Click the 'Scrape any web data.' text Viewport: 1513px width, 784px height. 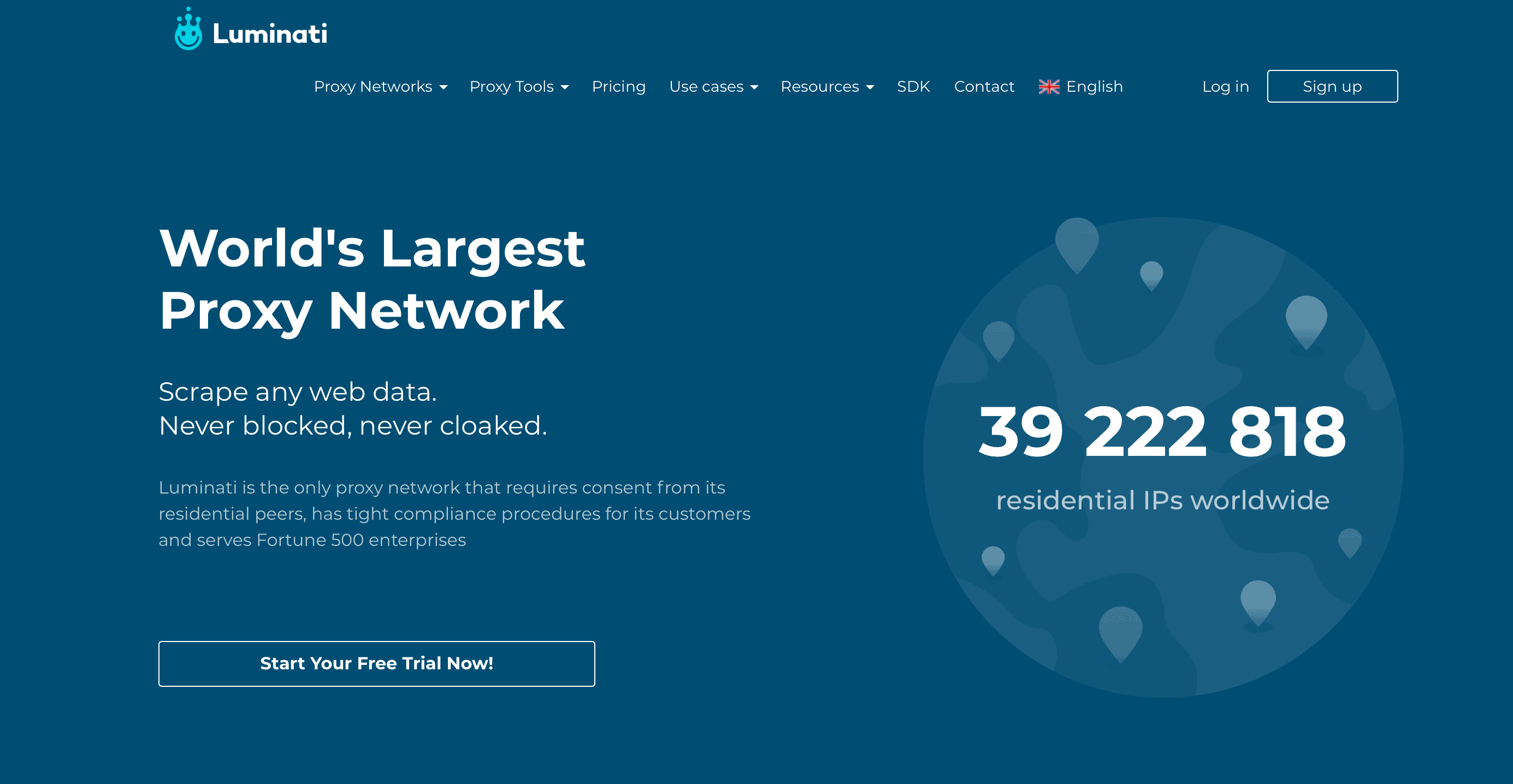[297, 391]
